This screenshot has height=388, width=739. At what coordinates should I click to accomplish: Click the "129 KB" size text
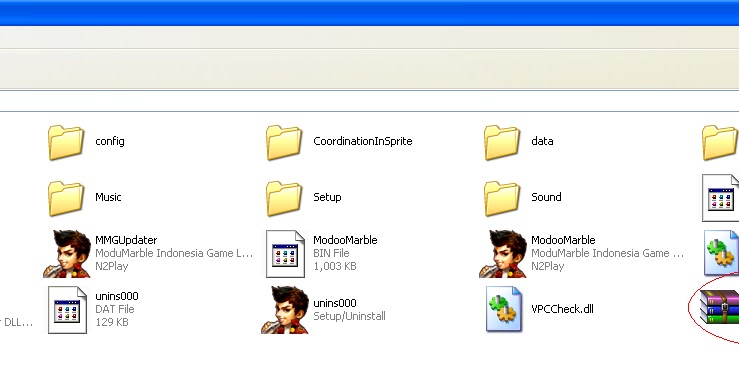pyautogui.click(x=111, y=322)
